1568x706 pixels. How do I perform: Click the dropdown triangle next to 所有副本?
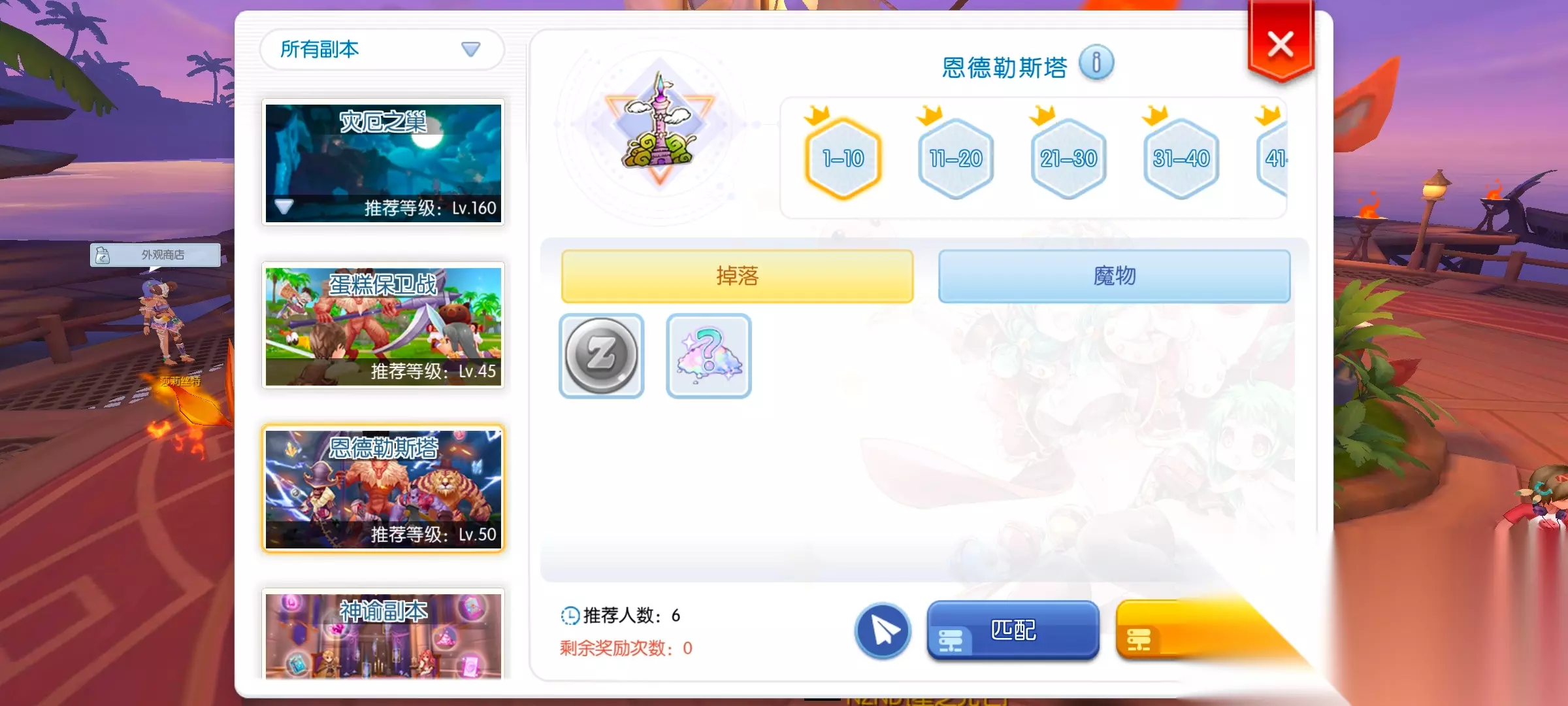(x=470, y=49)
